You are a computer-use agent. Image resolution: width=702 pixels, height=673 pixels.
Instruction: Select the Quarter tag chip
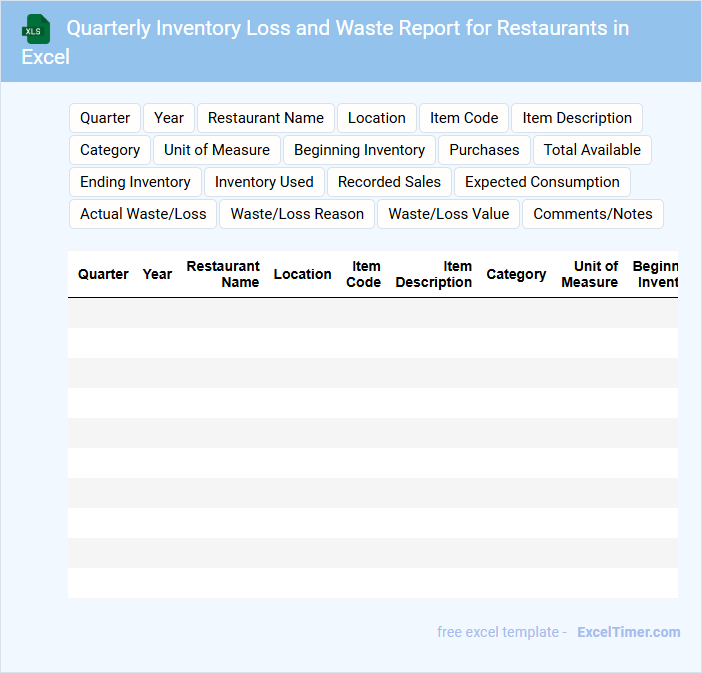pyautogui.click(x=105, y=118)
